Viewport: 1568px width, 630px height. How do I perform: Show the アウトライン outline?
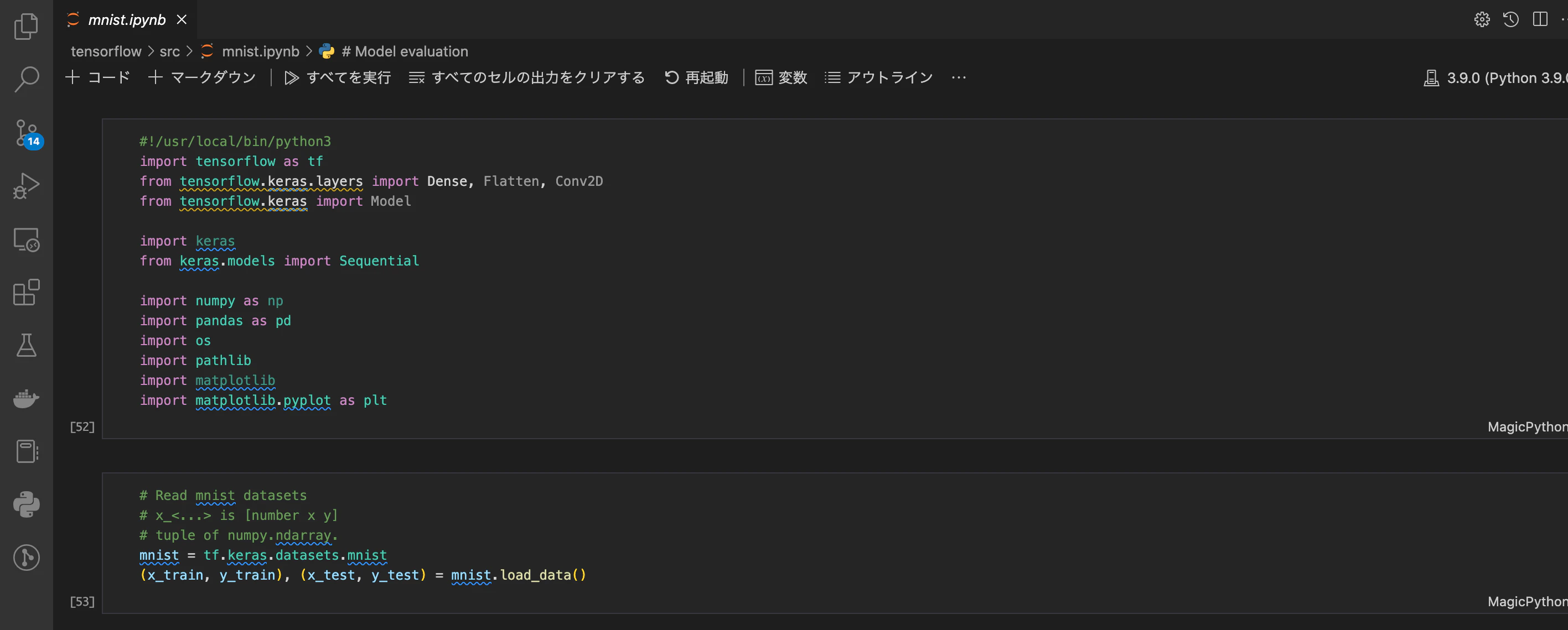pos(879,78)
